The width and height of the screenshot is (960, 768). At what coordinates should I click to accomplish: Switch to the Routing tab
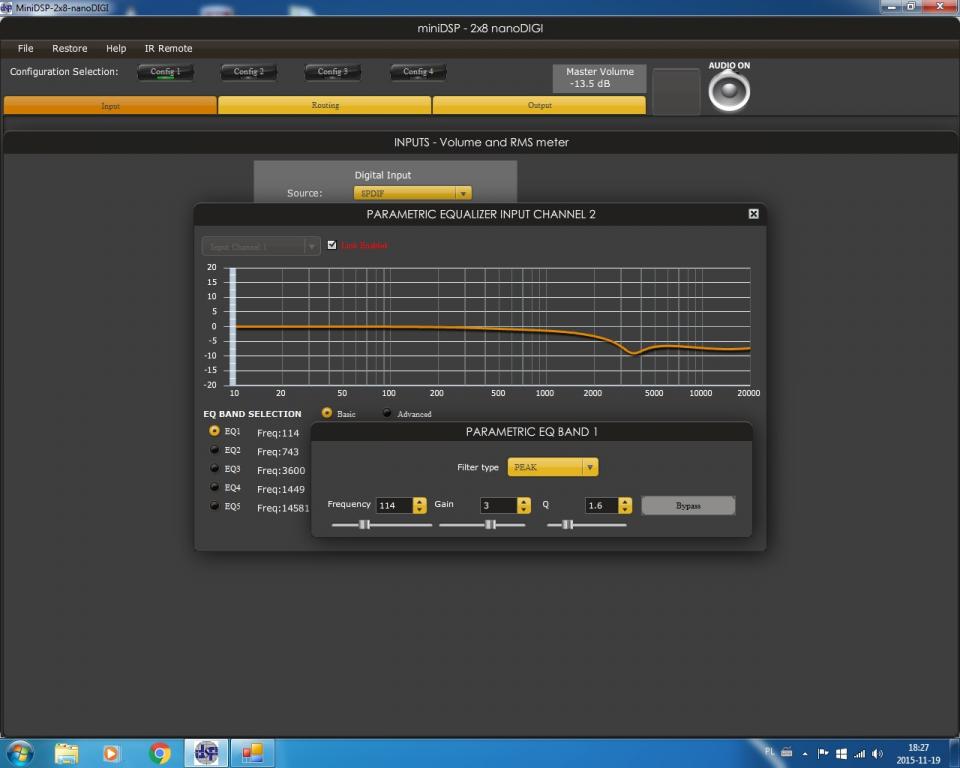(x=324, y=105)
